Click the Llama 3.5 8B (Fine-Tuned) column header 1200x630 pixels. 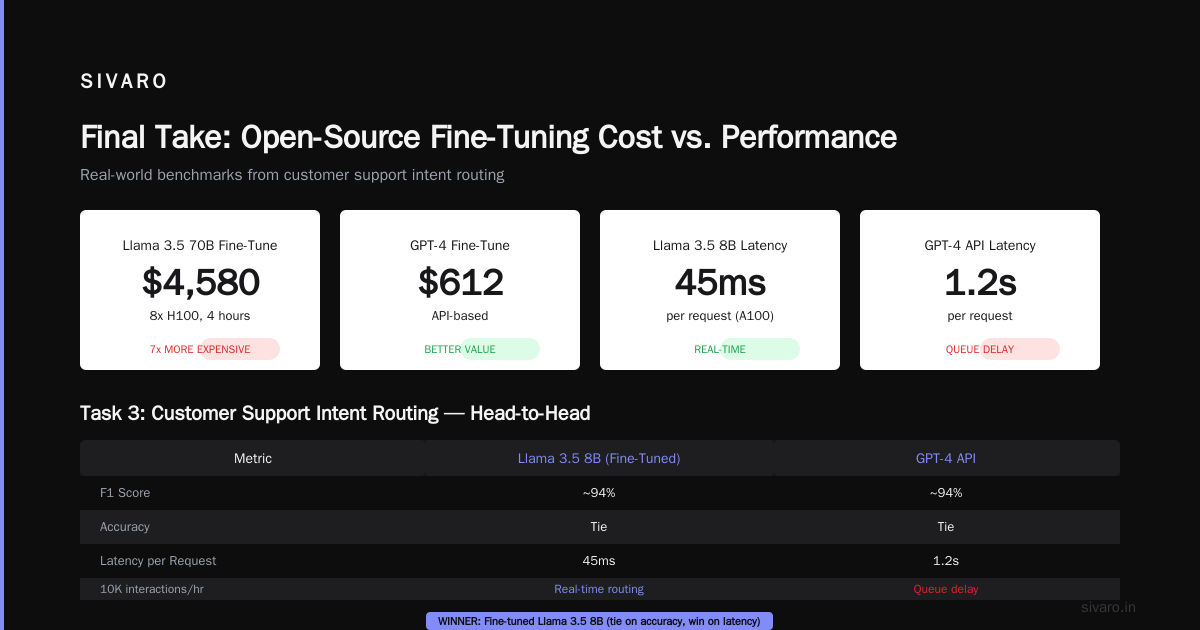pos(599,458)
